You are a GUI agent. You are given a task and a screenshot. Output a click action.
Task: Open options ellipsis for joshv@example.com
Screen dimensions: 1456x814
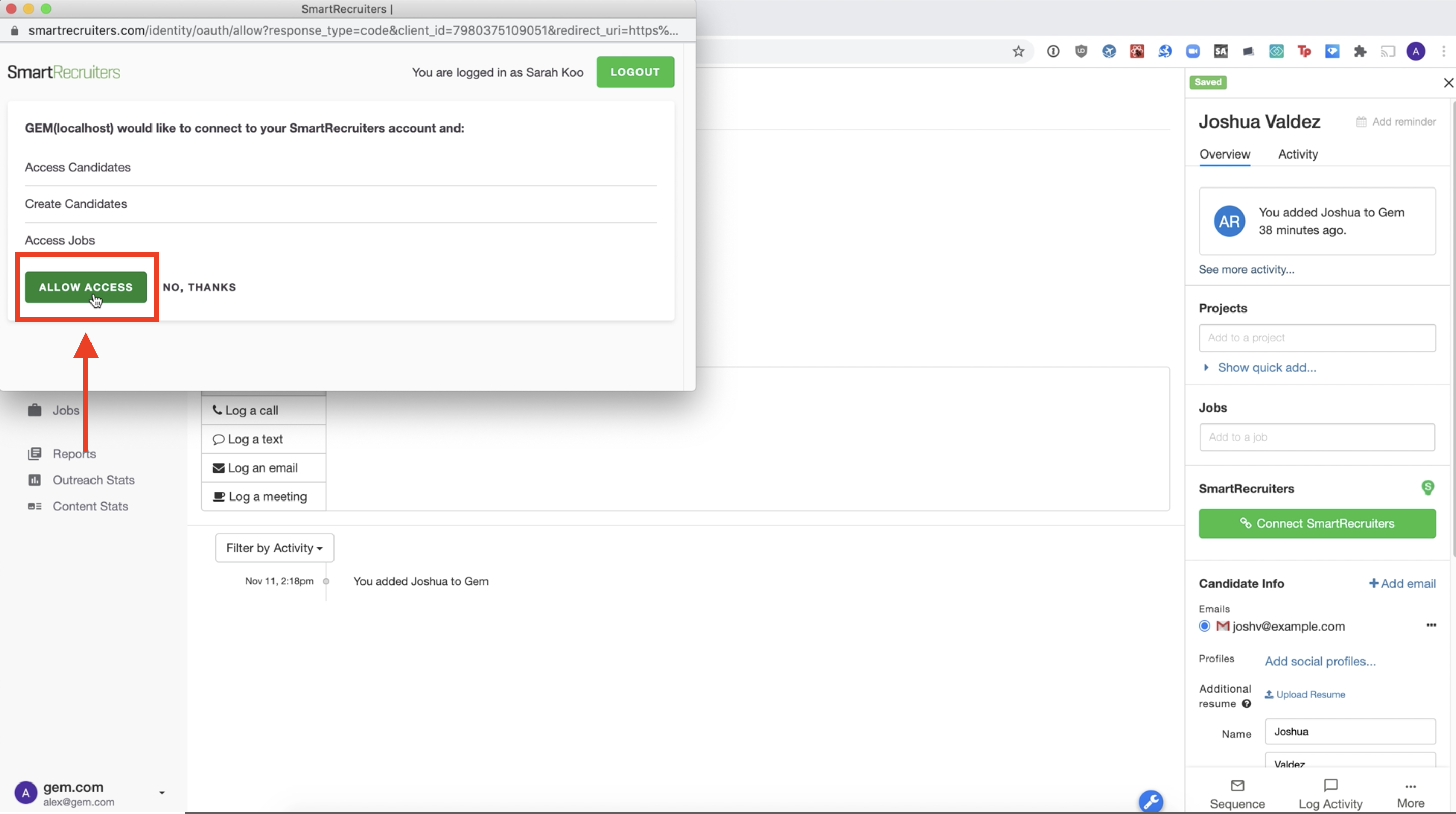pyautogui.click(x=1431, y=625)
